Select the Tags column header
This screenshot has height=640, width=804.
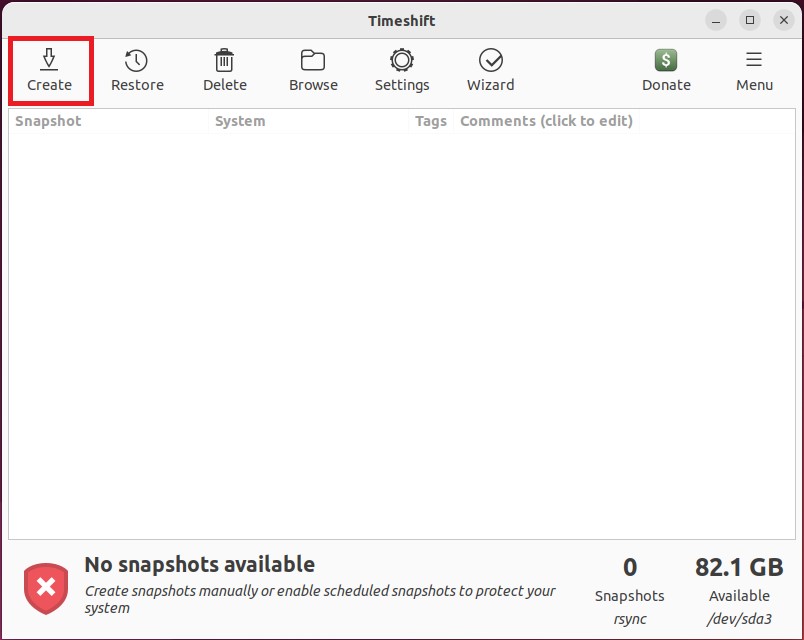pos(431,121)
